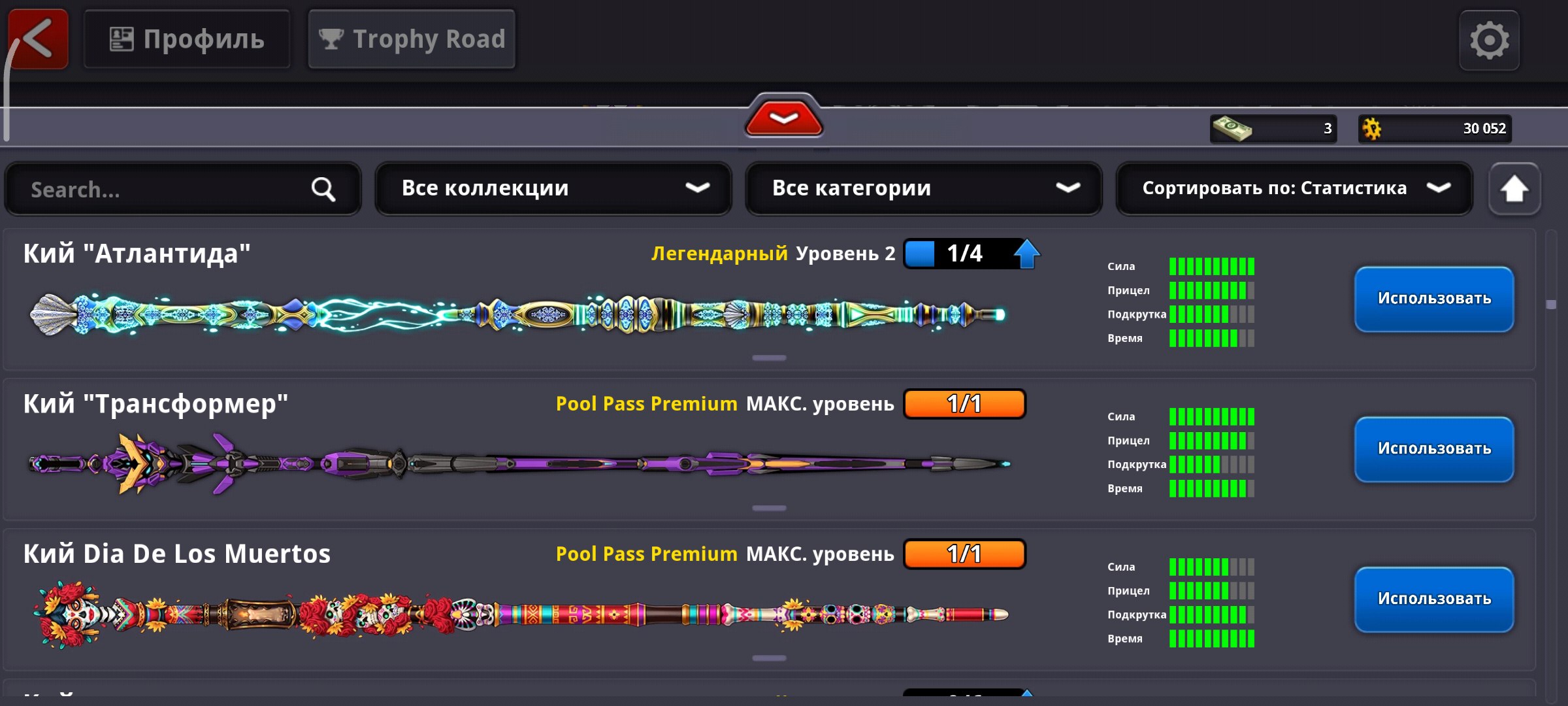1568x706 pixels.
Task: Expand Сортировать по: Статистика dropdown
Action: click(x=1294, y=189)
